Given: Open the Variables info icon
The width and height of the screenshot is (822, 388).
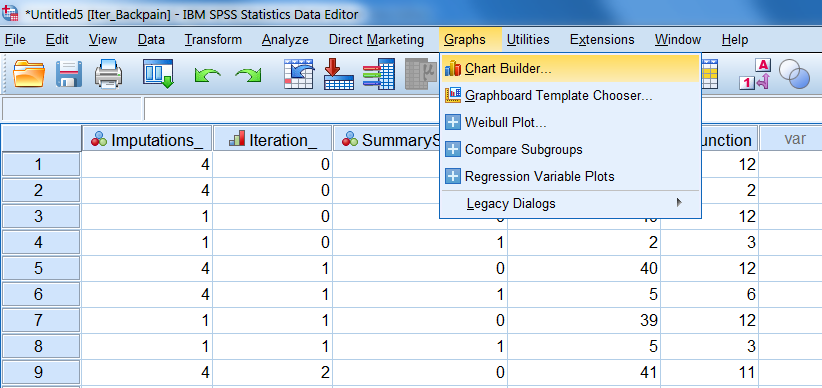Looking at the screenshot, I should click(378, 73).
